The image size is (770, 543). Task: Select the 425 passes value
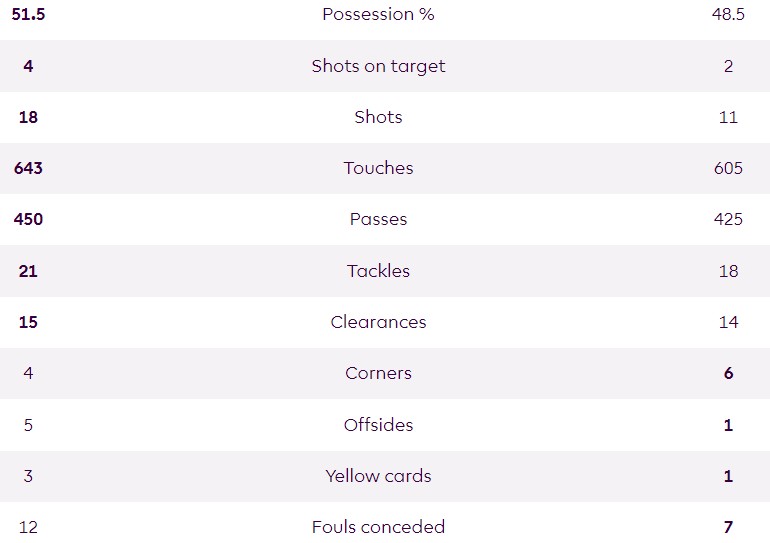[x=728, y=219]
